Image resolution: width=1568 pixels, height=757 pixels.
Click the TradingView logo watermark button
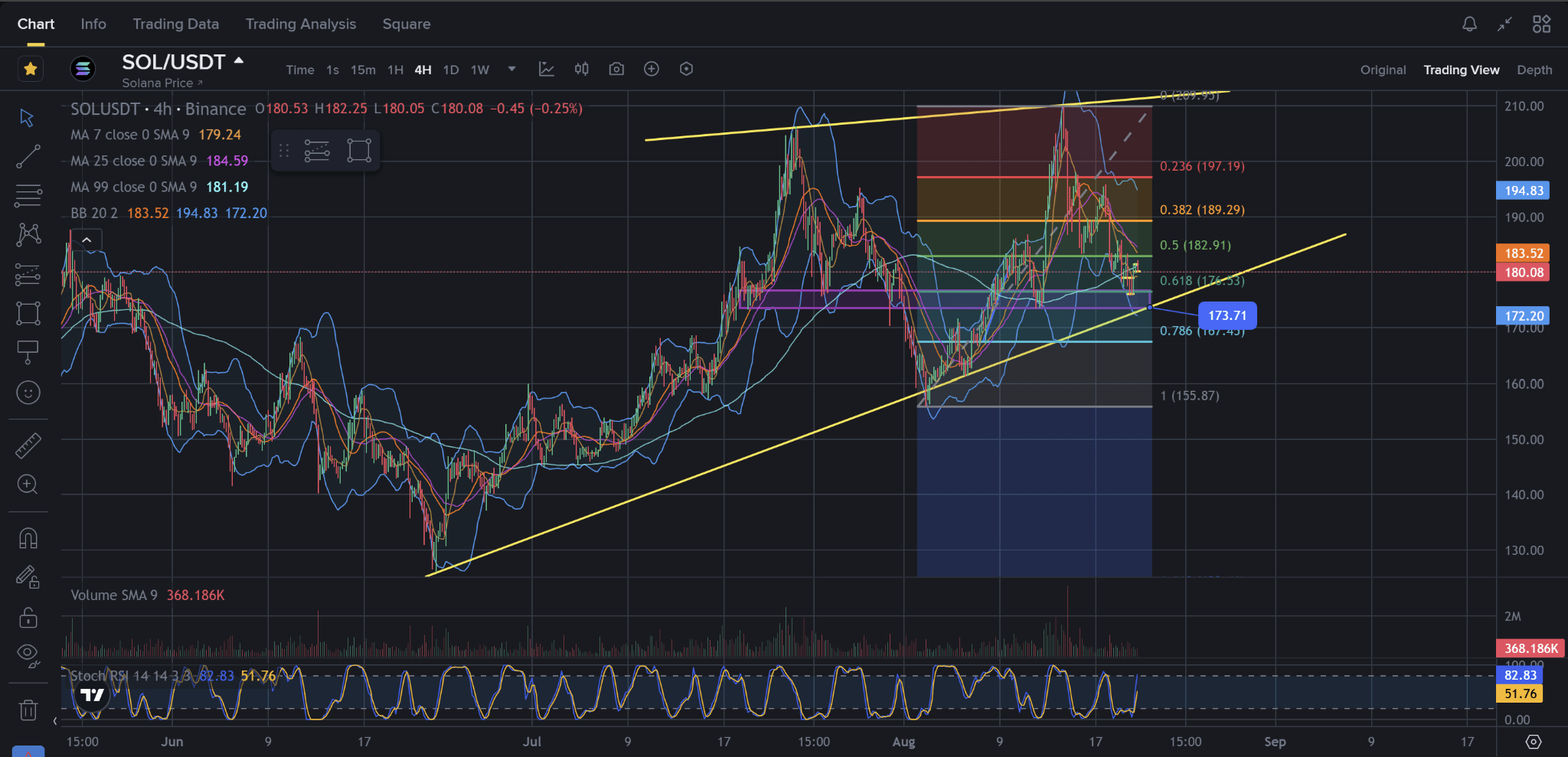93,695
